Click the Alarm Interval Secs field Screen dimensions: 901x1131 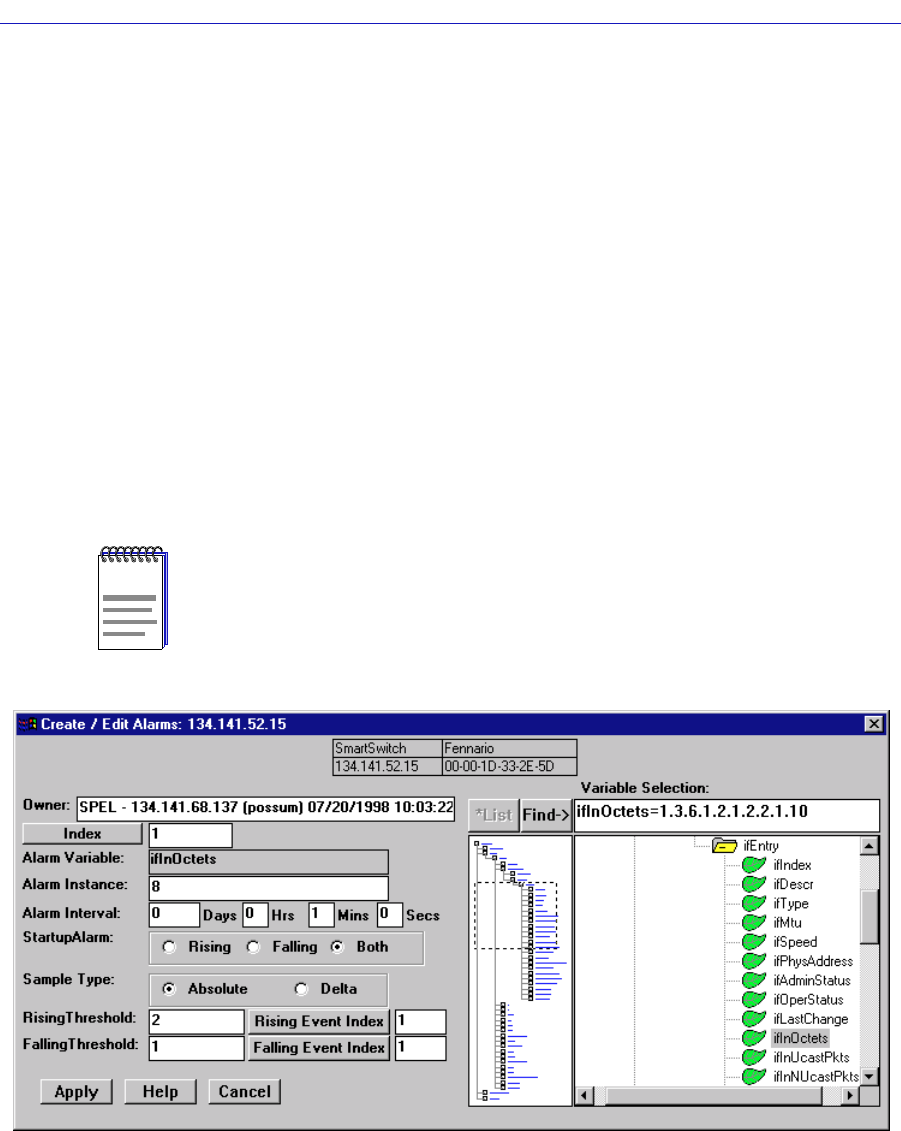tap(390, 915)
